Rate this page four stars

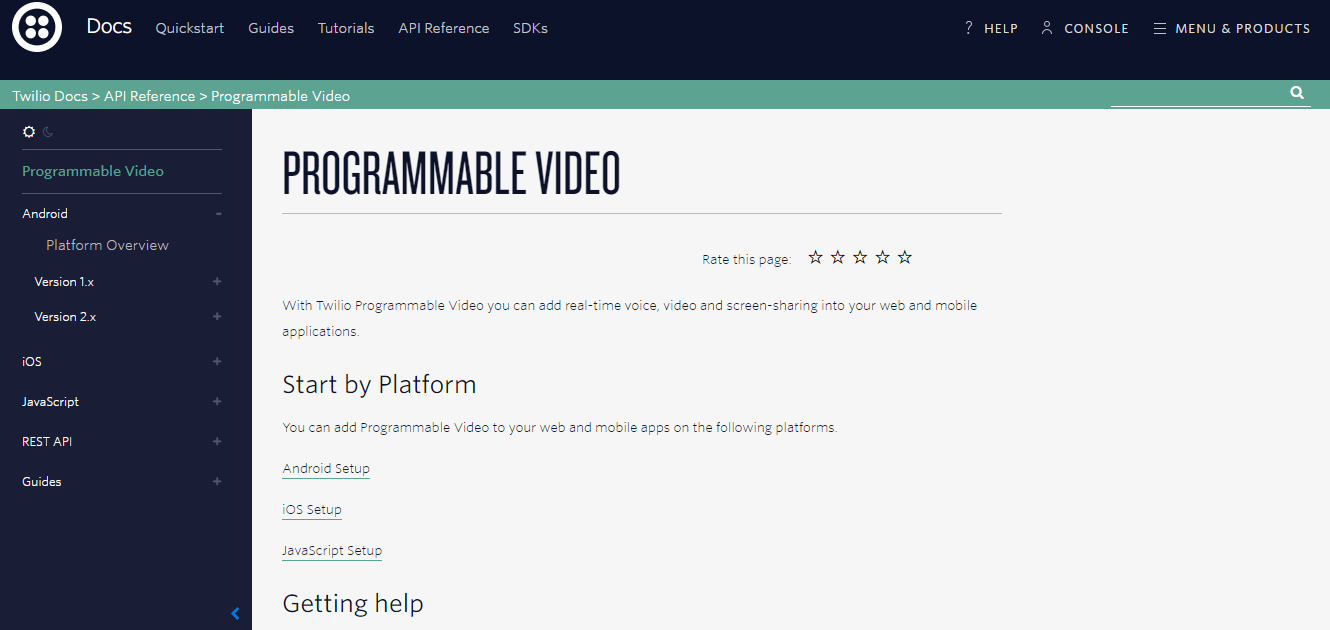(x=882, y=258)
